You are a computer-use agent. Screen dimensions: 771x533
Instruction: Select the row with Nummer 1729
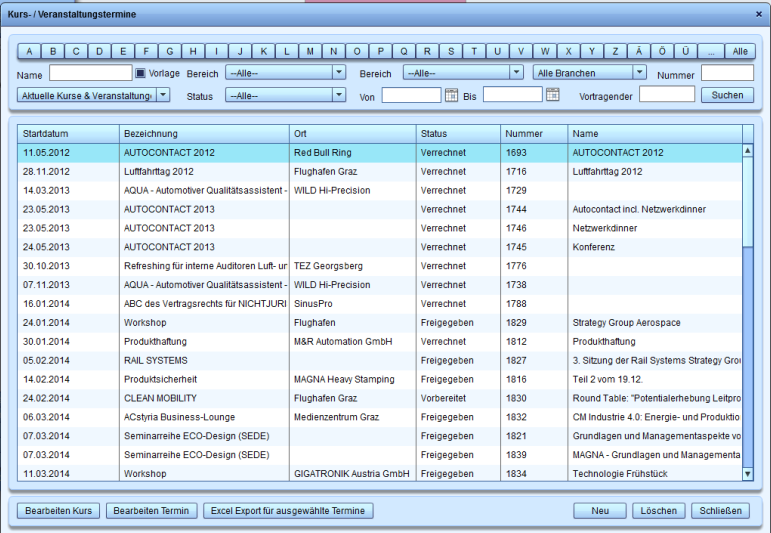pos(380,190)
